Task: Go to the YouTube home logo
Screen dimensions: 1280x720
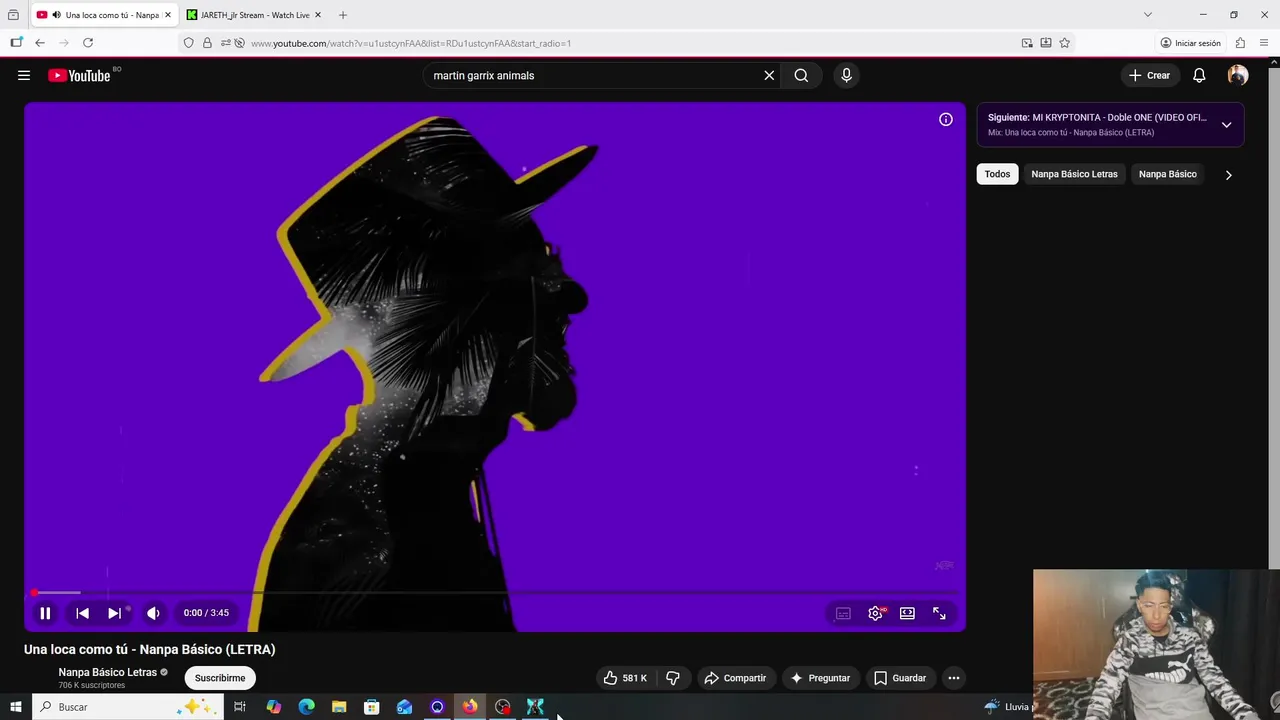Action: pyautogui.click(x=79, y=75)
